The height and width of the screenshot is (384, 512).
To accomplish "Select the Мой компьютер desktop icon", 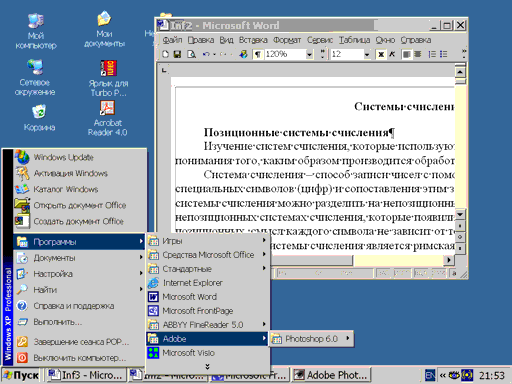I will pyautogui.click(x=36, y=31).
